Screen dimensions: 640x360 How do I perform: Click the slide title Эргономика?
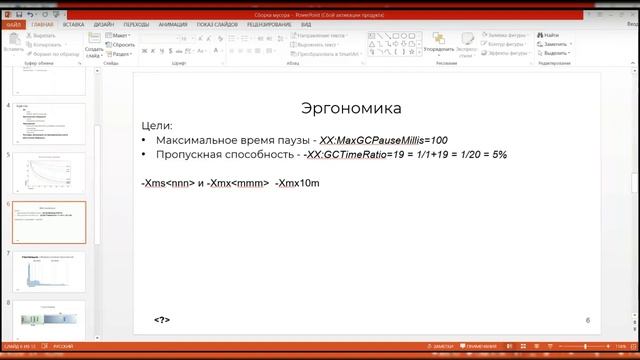351,108
